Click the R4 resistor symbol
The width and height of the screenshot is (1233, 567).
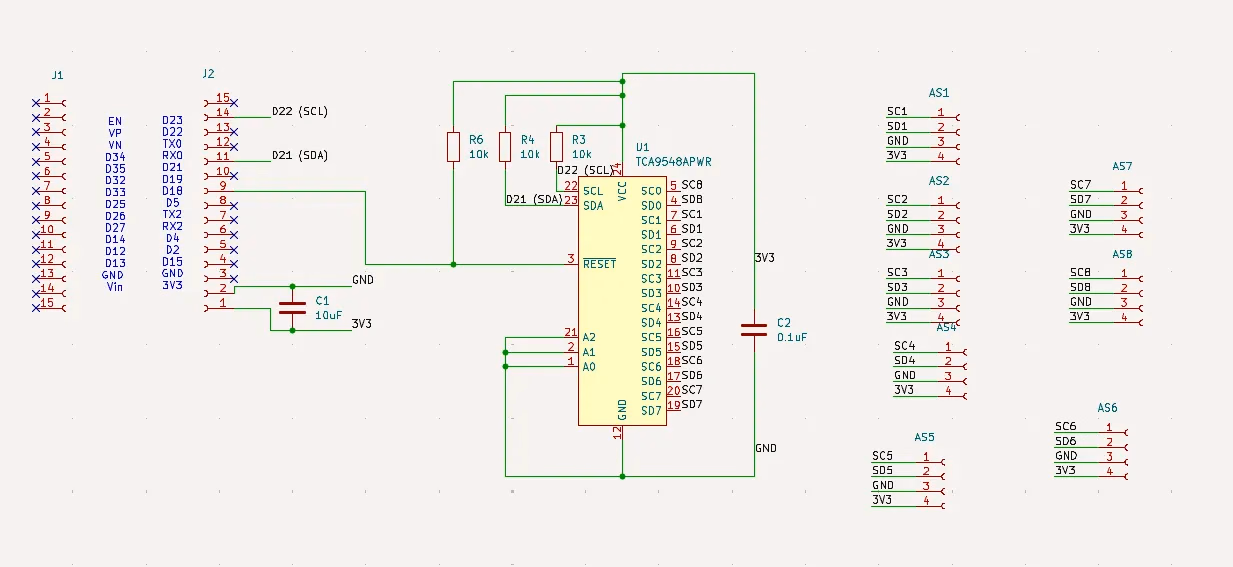coord(505,147)
